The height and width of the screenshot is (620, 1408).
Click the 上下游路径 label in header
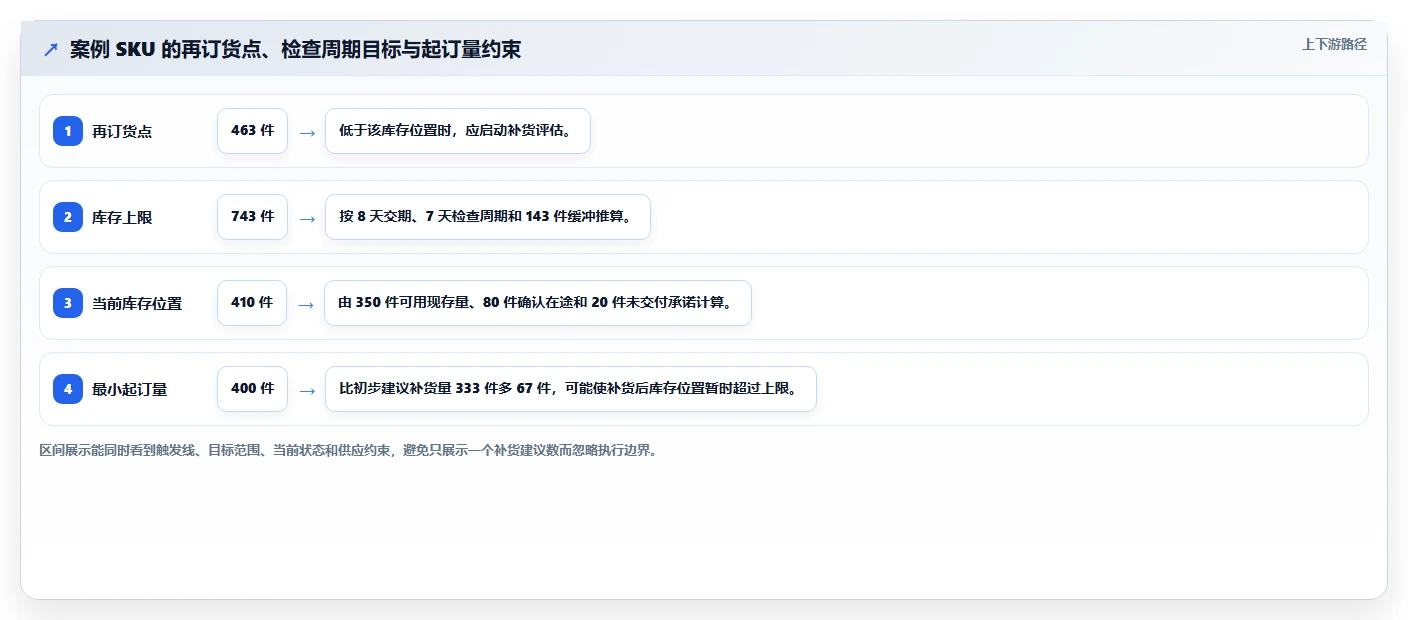pyautogui.click(x=1334, y=44)
